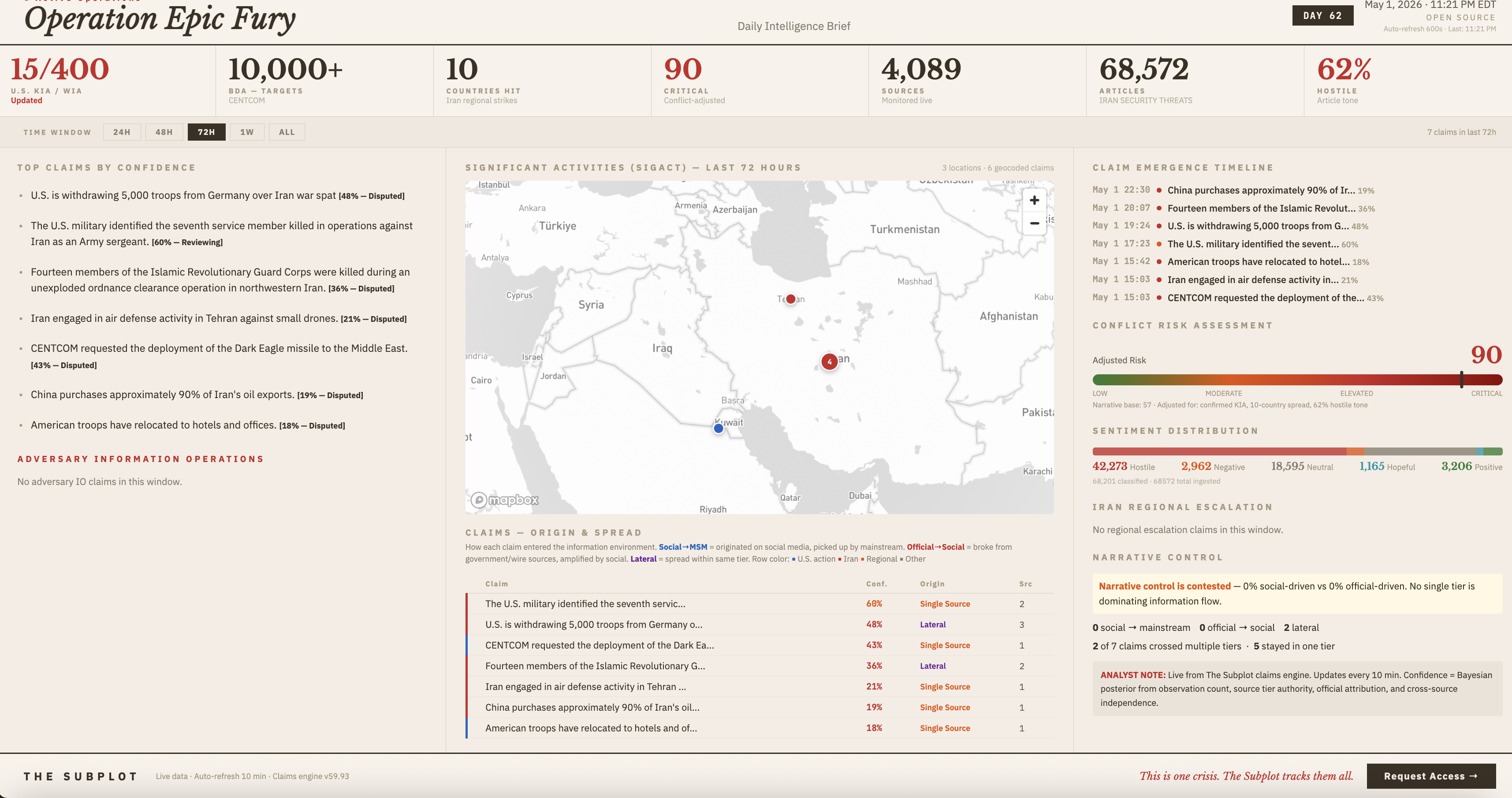
Task: Click Lateral origin in Germany troops row
Action: (x=933, y=625)
